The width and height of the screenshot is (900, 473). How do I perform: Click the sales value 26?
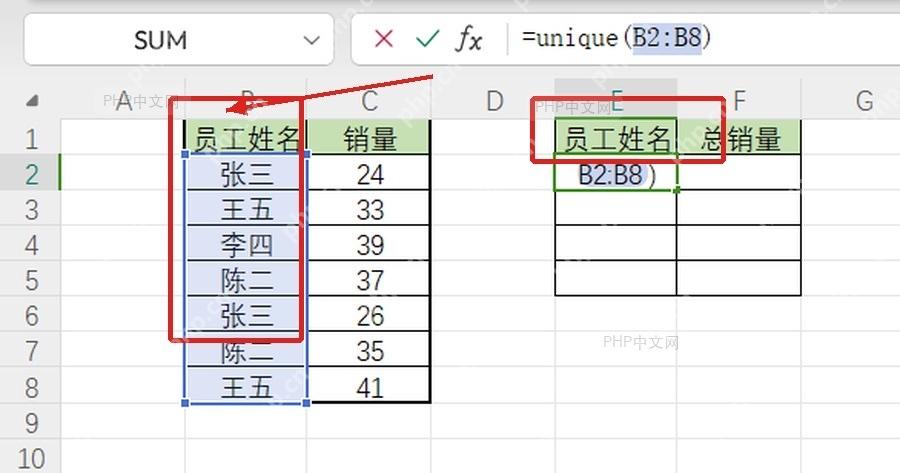(x=369, y=316)
